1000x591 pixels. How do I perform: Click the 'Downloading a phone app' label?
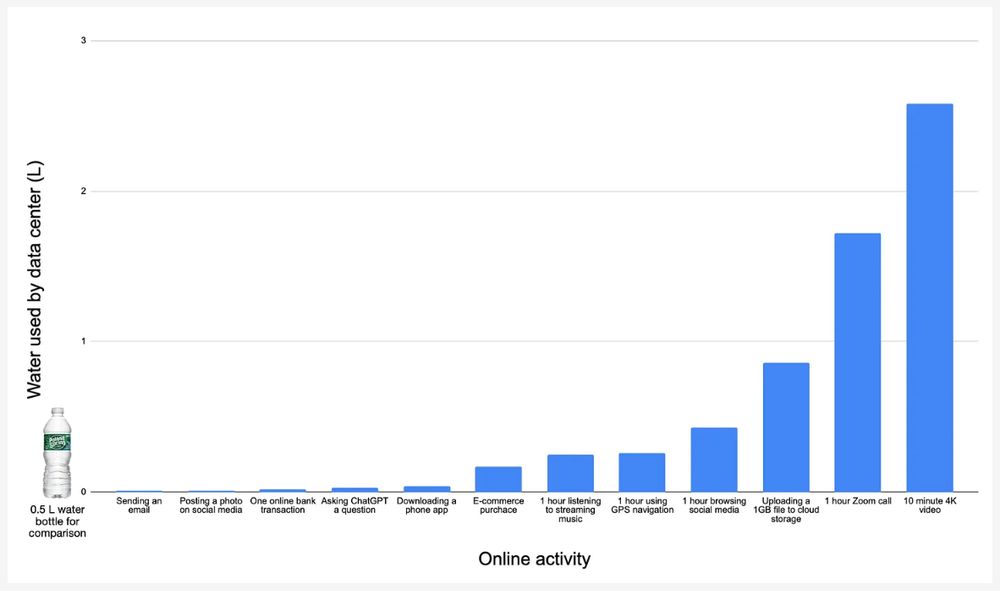tap(427, 506)
